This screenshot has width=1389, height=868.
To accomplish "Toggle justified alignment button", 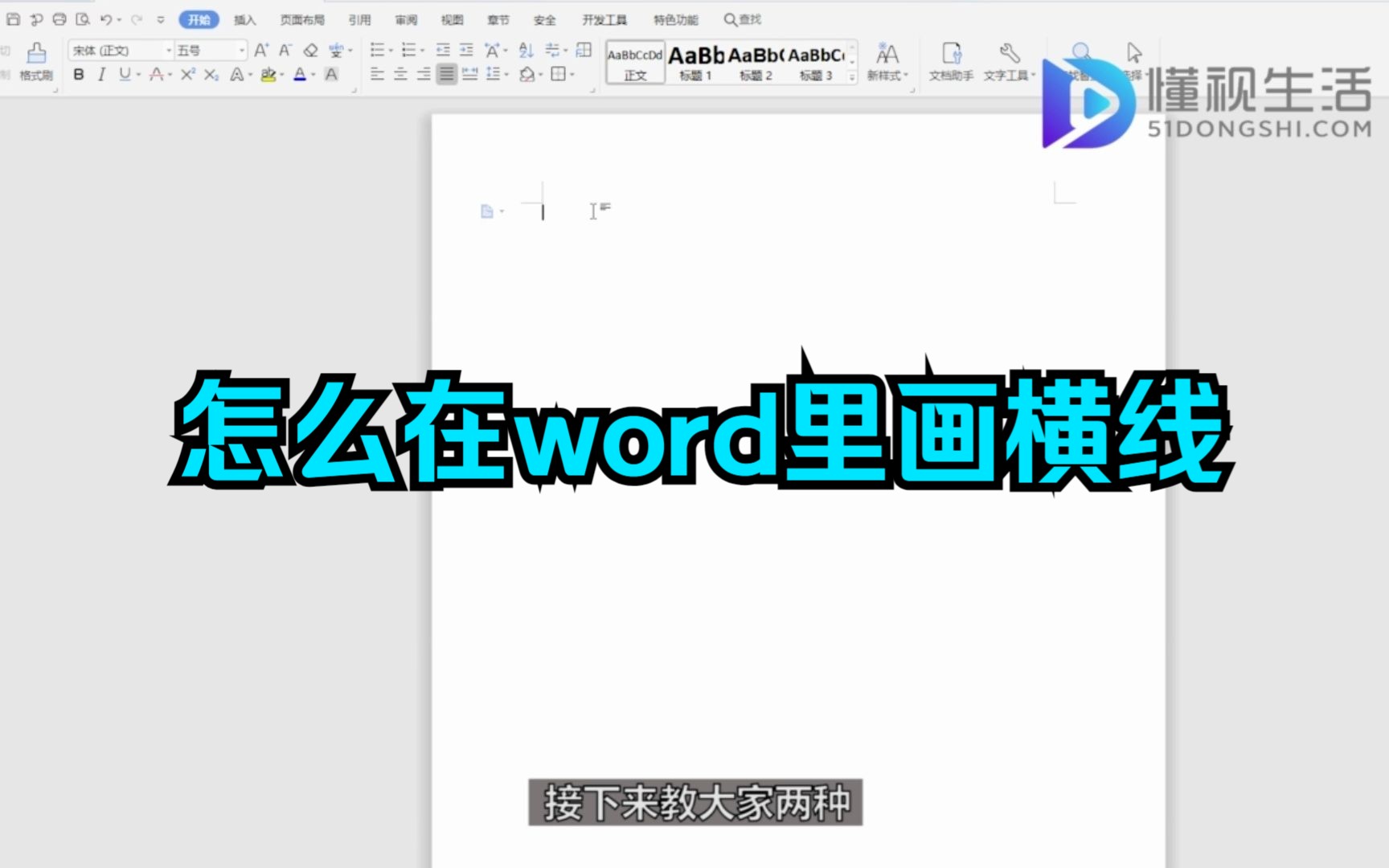I will (x=447, y=75).
